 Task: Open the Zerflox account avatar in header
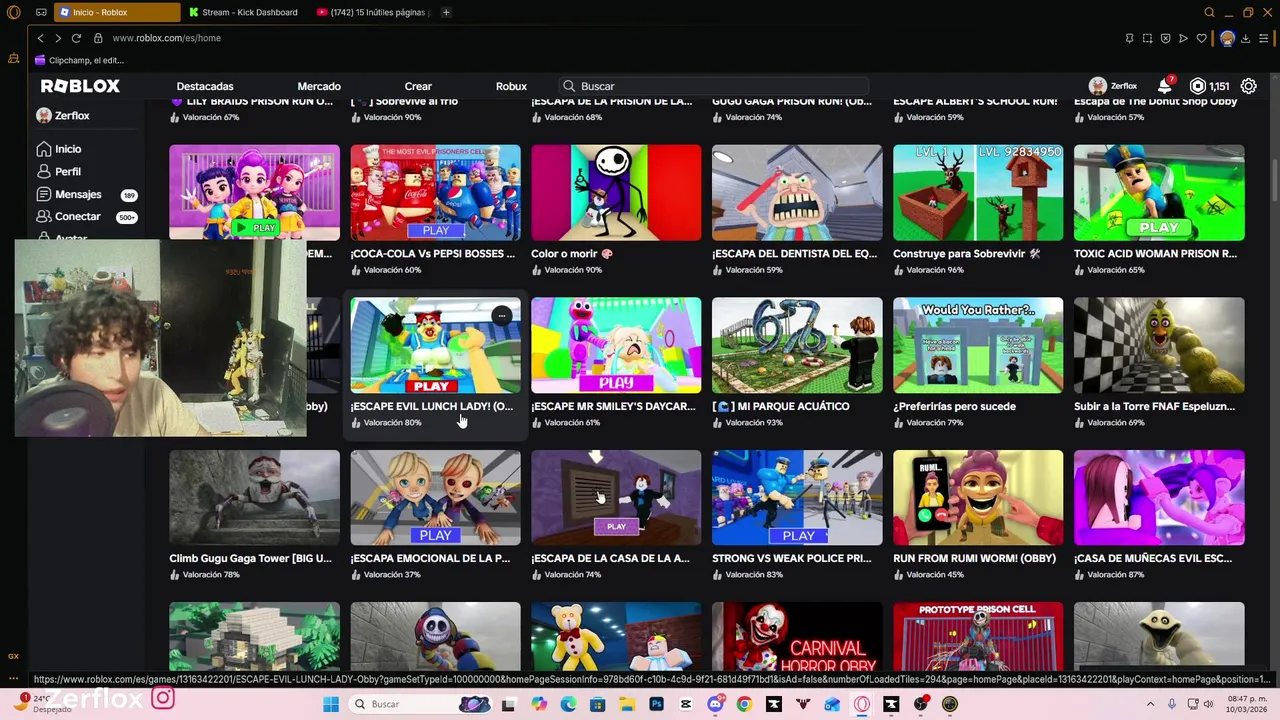tap(1098, 86)
